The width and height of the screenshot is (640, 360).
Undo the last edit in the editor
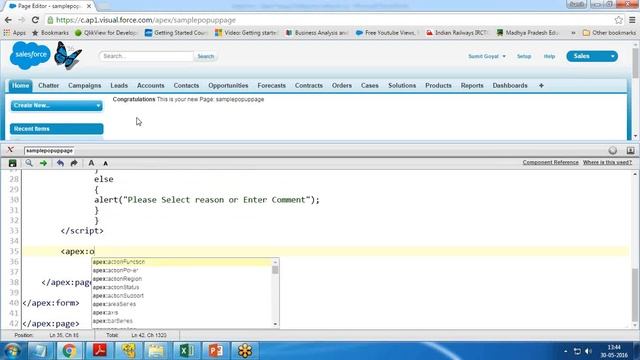(60, 163)
